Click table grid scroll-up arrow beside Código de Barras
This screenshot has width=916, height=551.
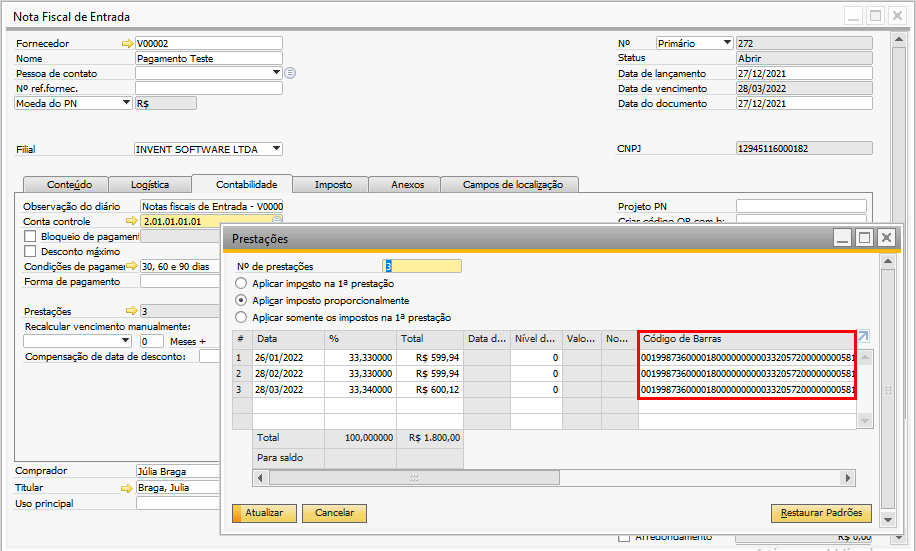pyautogui.click(x=865, y=357)
